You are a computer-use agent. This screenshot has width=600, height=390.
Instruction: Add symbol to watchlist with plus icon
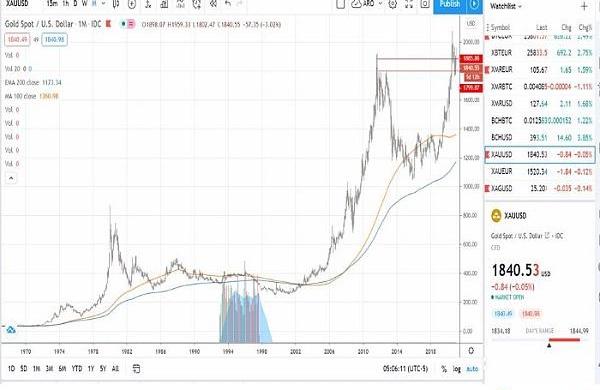[584, 6]
